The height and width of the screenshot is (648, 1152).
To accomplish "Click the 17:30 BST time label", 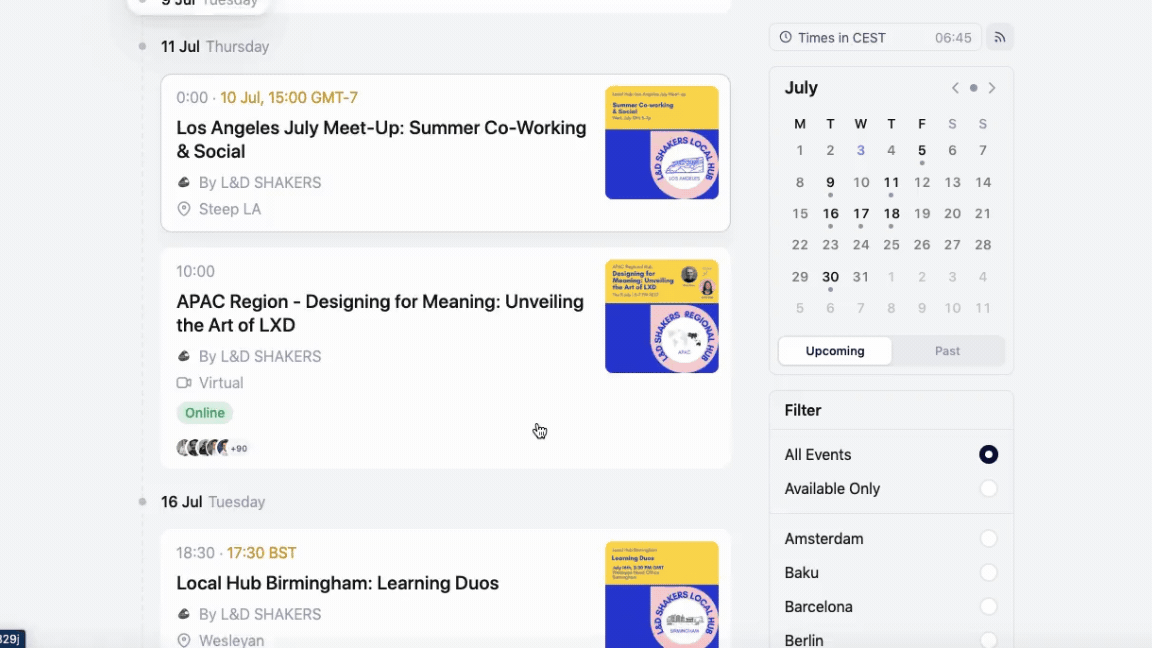I will (262, 552).
